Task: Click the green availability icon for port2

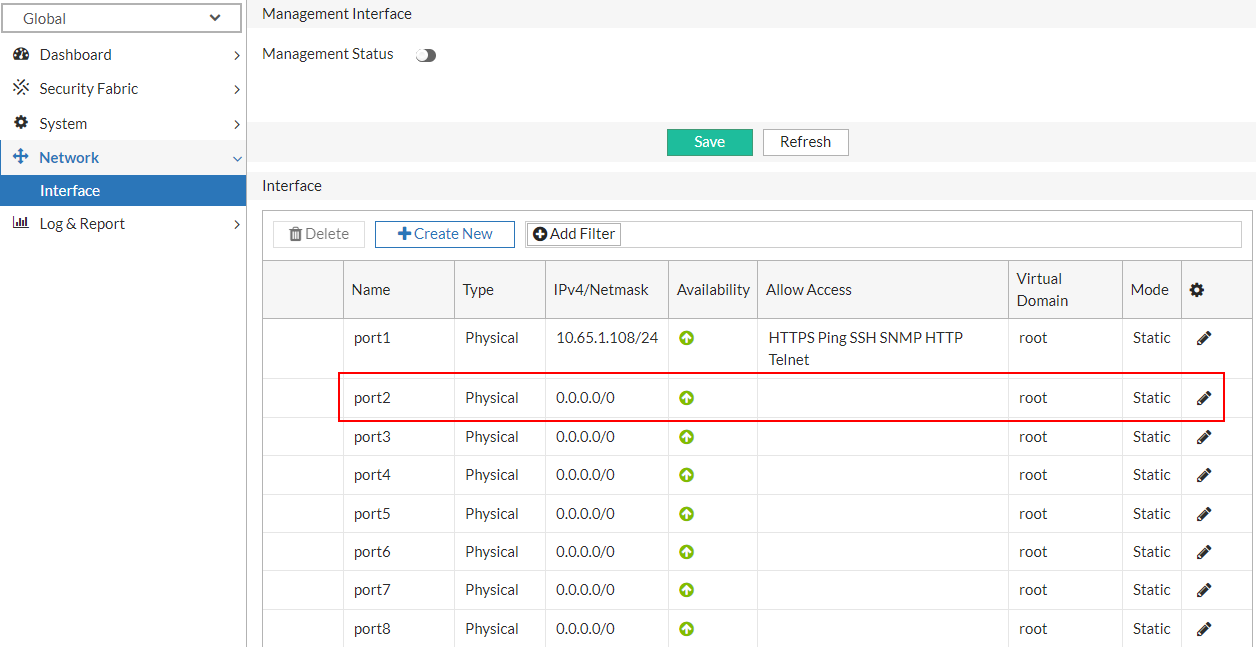Action: pos(686,397)
